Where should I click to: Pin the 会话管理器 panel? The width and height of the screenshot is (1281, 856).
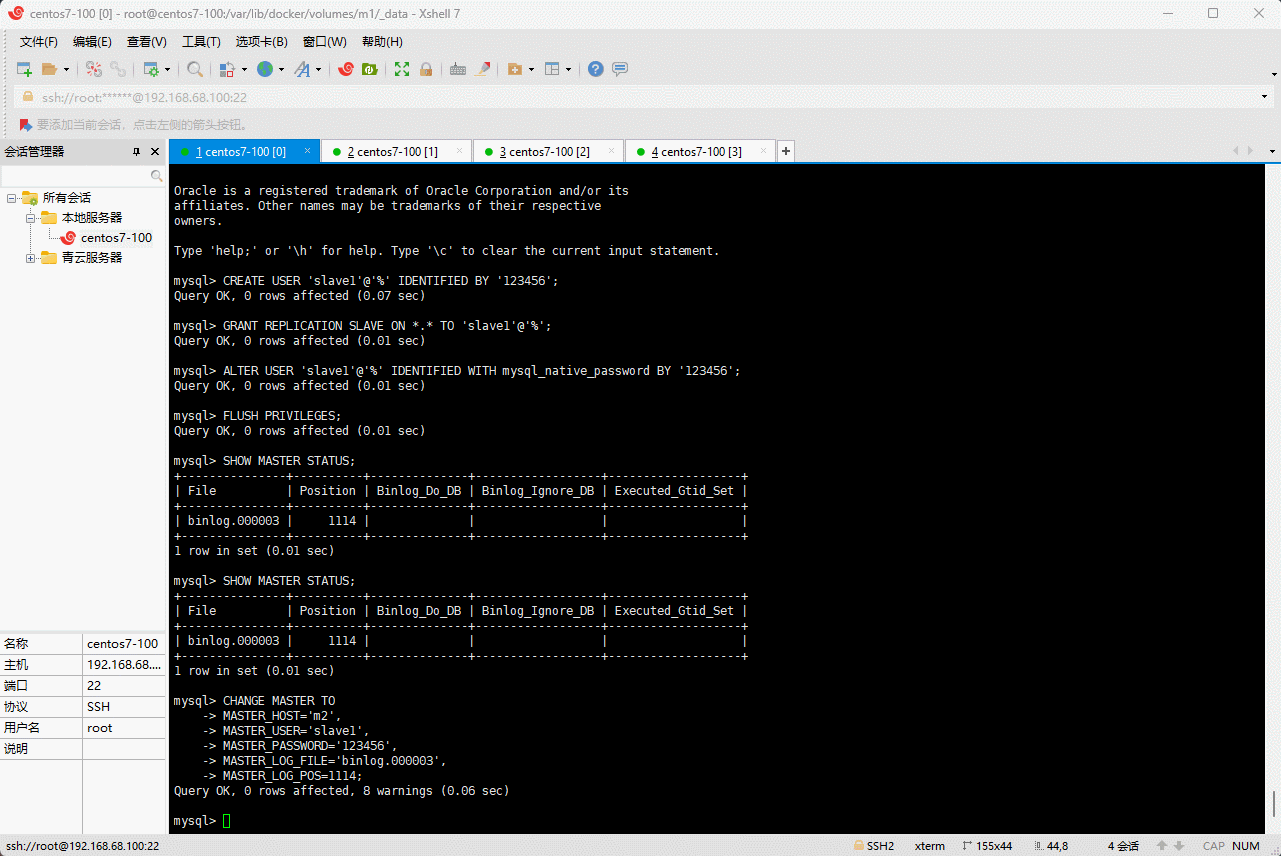click(137, 152)
